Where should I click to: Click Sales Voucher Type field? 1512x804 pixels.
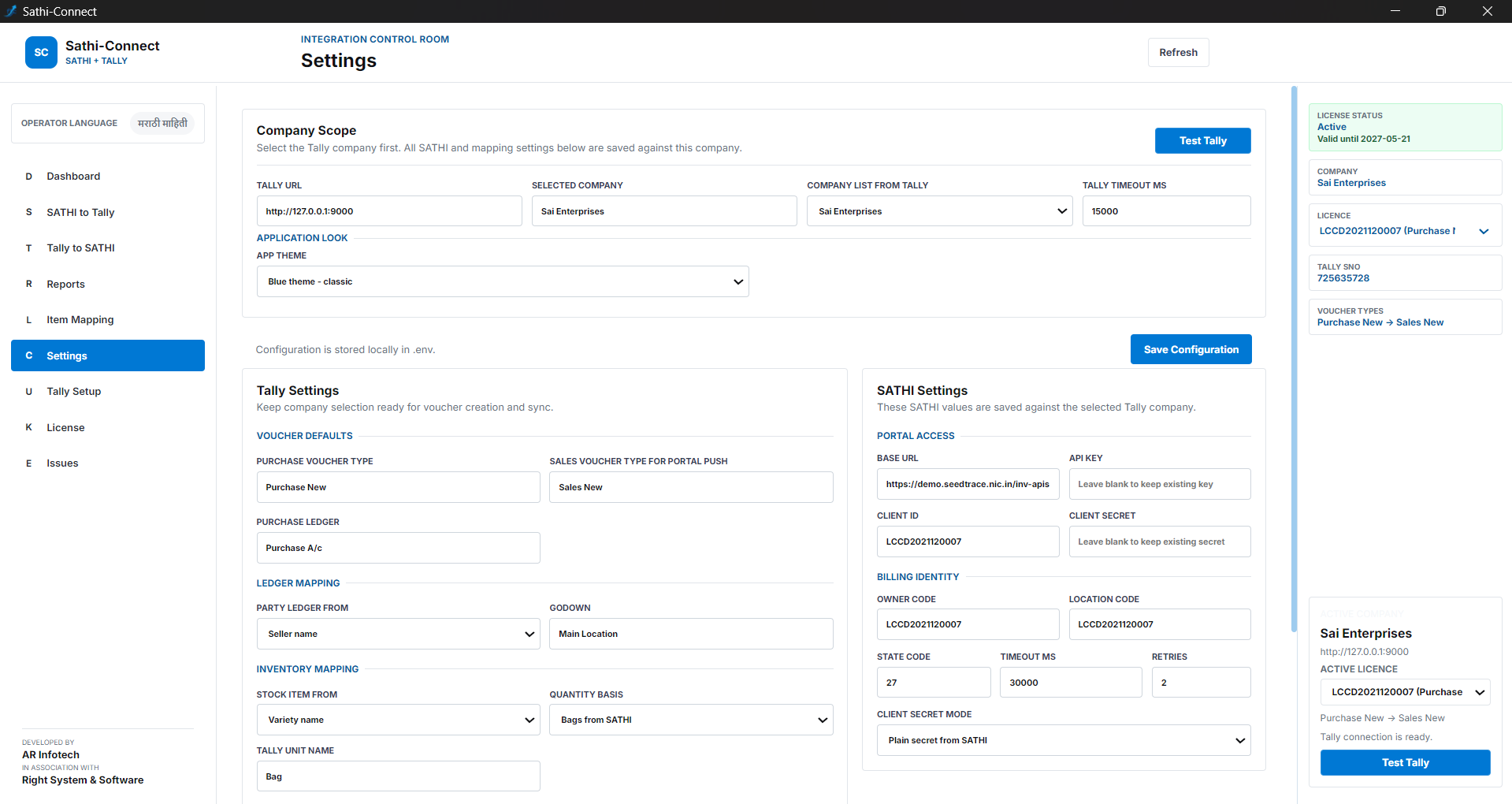coord(691,487)
